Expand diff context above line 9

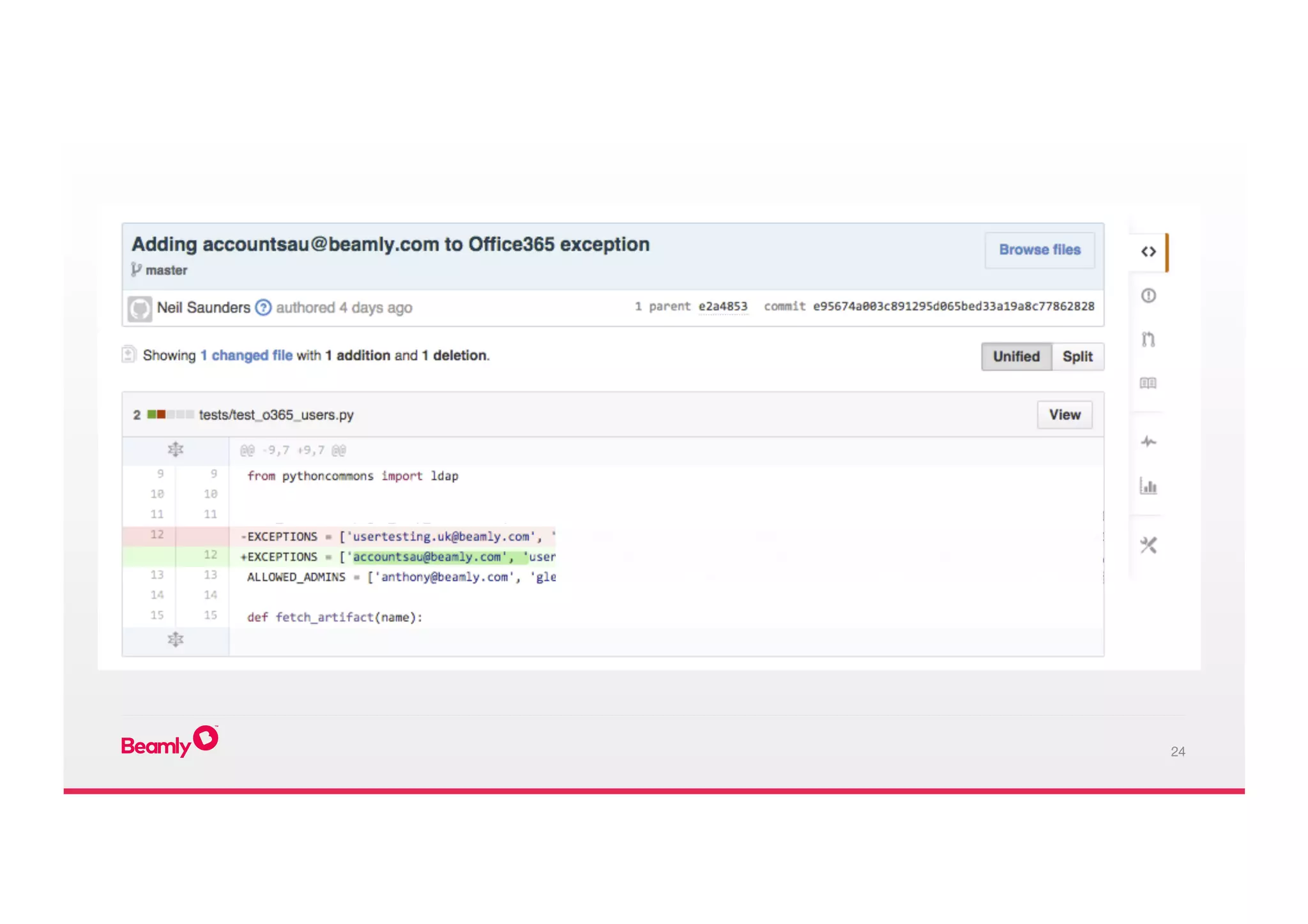(x=176, y=450)
